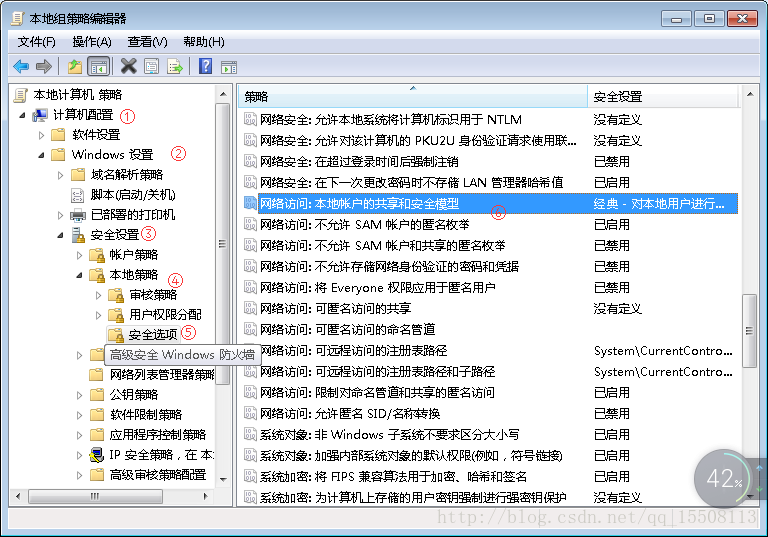Select 网络访问: 限制对命名管道和共享的匿名访问
The height and width of the screenshot is (537, 768).
point(490,392)
